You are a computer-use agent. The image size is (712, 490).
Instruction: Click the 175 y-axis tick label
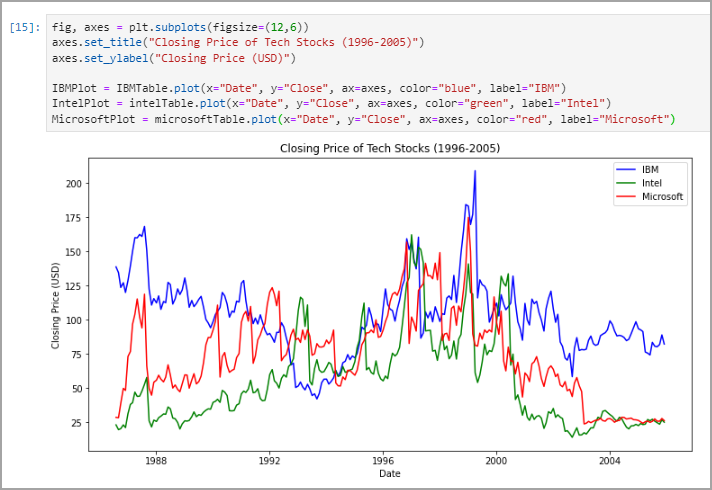coord(74,218)
